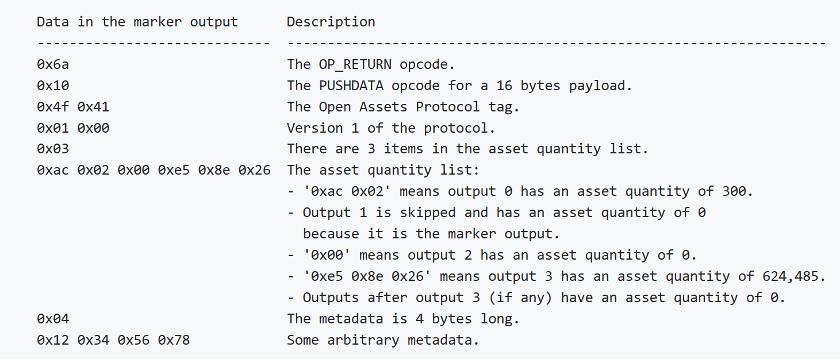
Task: Click 'The Open Assets Protocol tag.' text
Action: (403, 107)
